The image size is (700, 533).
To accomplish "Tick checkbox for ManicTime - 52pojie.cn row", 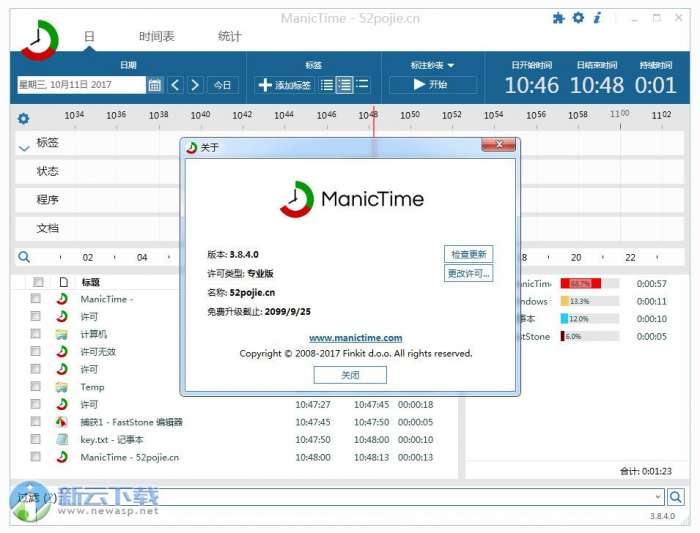I will [x=35, y=456].
